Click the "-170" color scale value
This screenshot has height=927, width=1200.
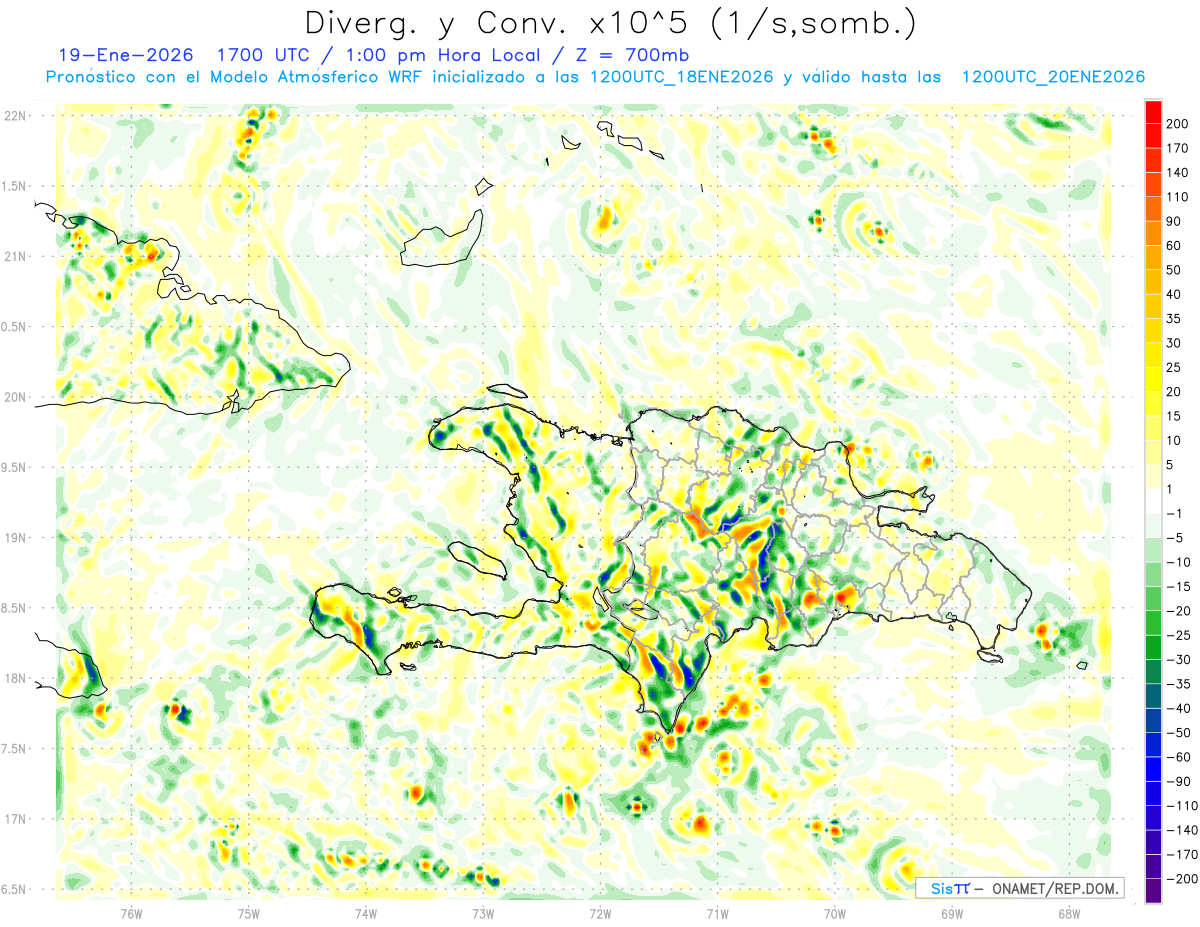pos(1181,854)
